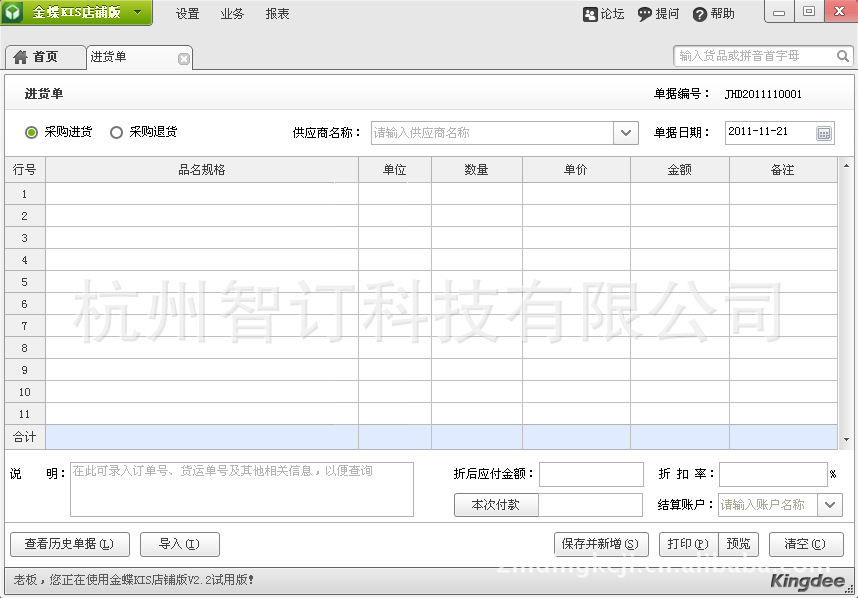Click the 说明 notes text field
Screen dimensions: 858x598
[241, 489]
